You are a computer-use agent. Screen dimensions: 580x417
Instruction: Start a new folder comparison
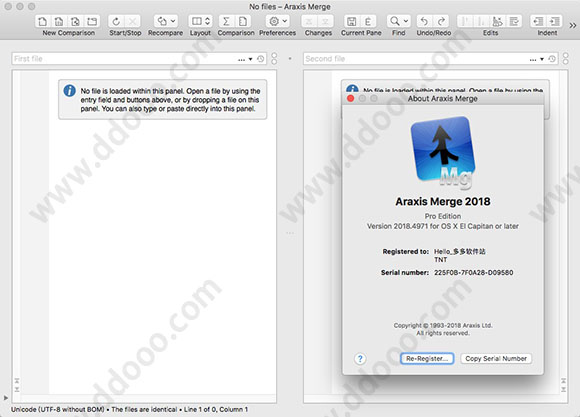click(x=92, y=21)
